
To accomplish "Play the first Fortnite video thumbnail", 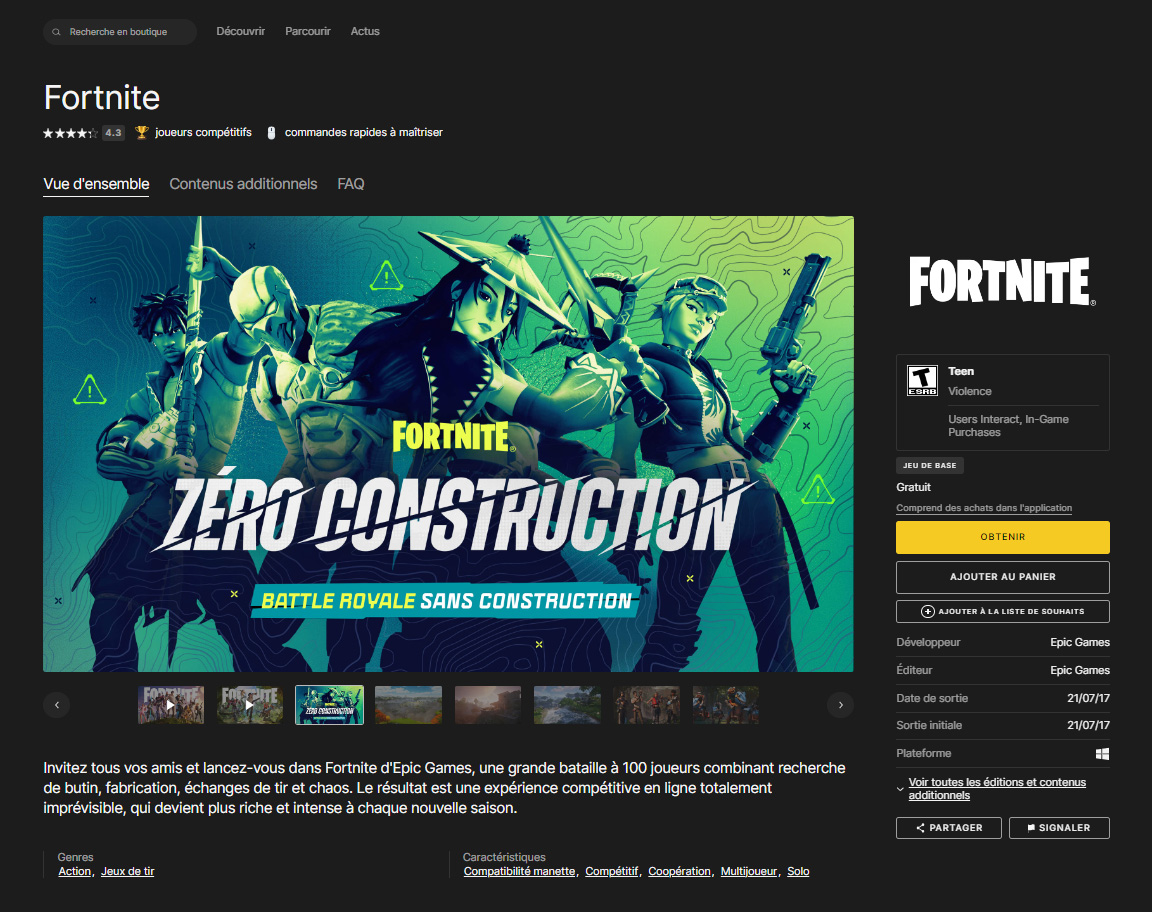I will [x=171, y=705].
